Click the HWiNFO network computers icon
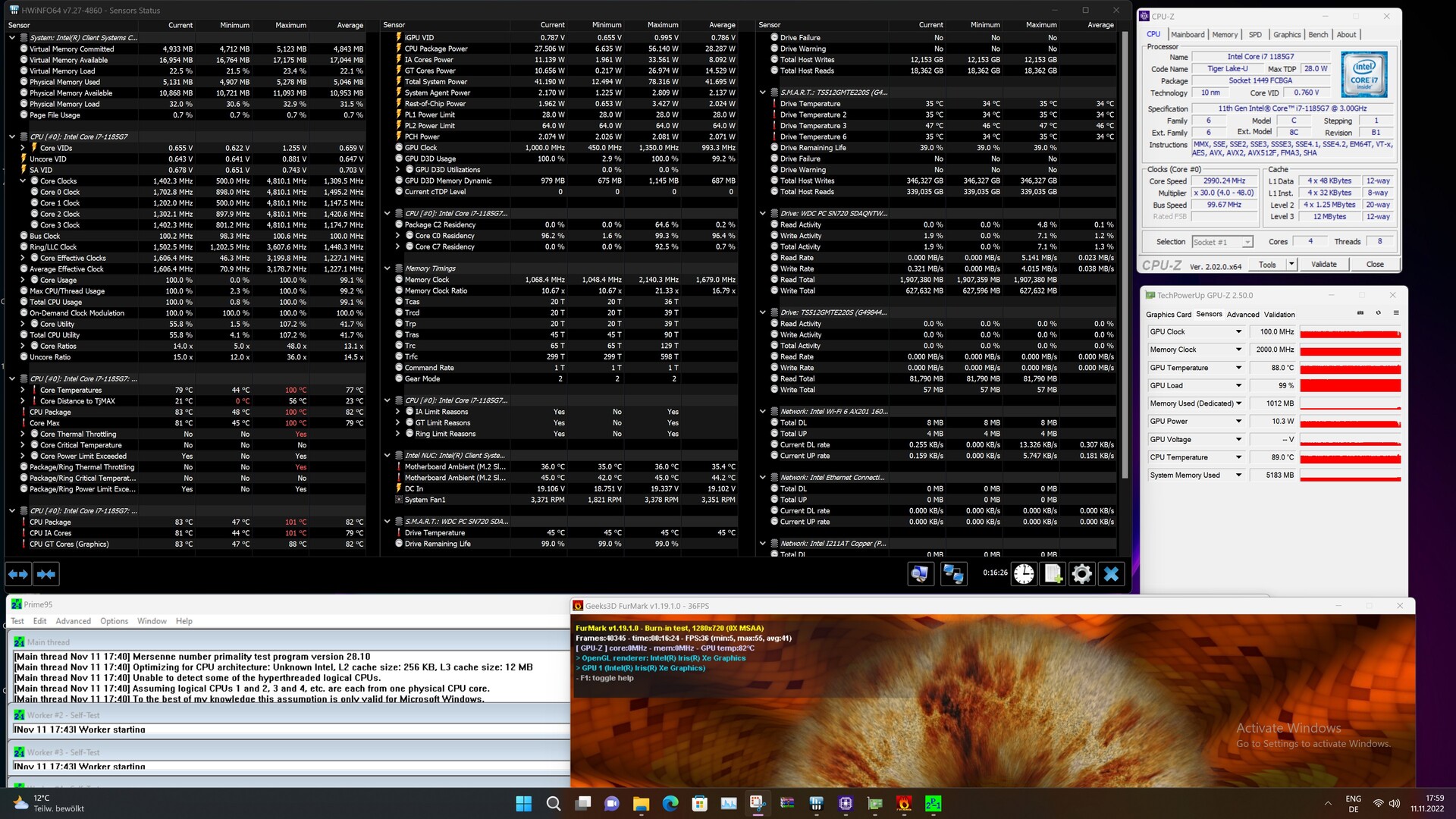 click(952, 574)
